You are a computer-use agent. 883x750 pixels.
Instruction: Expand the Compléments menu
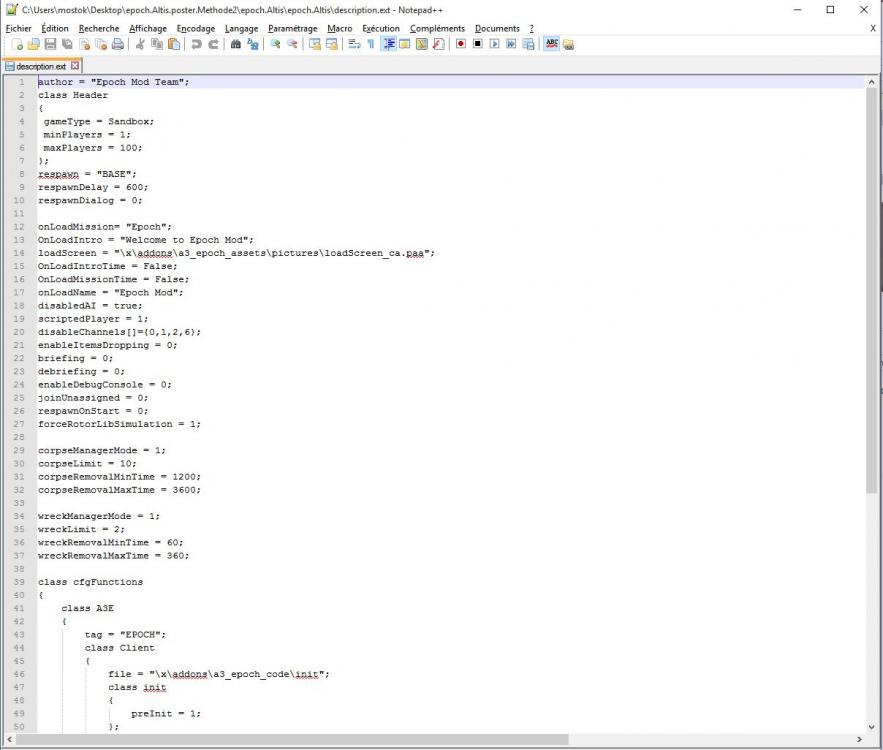pos(437,29)
